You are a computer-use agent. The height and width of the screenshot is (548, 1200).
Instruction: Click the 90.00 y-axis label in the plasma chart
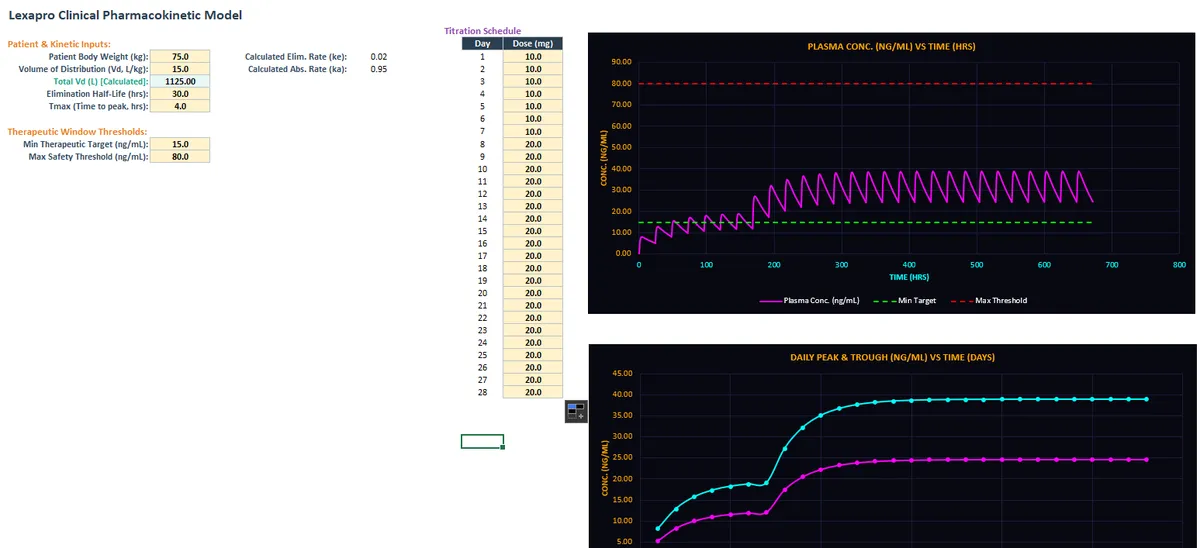[x=621, y=62]
